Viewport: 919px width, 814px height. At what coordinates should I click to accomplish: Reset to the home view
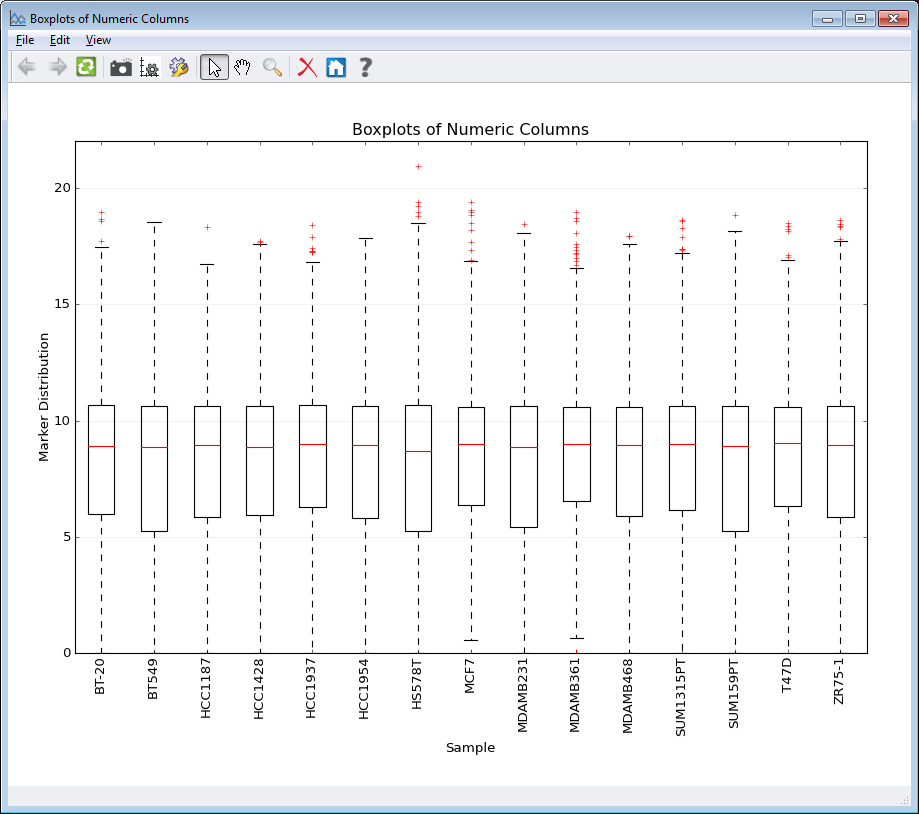pyautogui.click(x=335, y=67)
